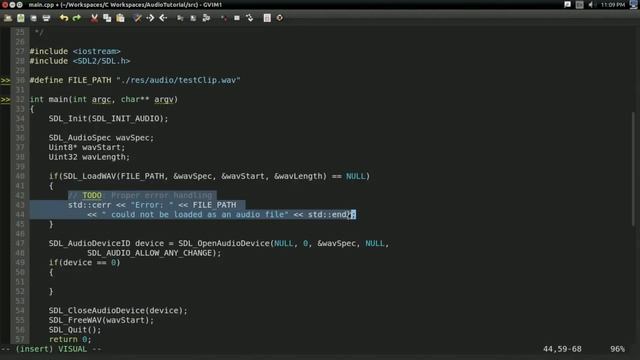Click 'argc' in the main signature
Image resolution: width=640 pixels, height=360 pixels.
[101, 100]
